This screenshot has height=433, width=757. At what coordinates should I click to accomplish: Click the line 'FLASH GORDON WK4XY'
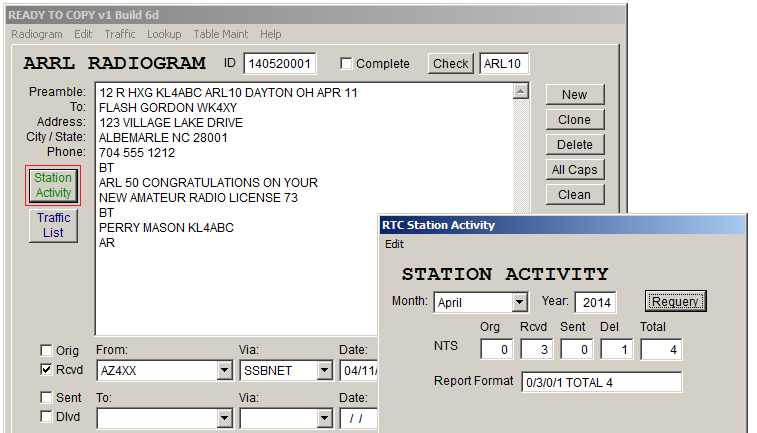click(168, 108)
